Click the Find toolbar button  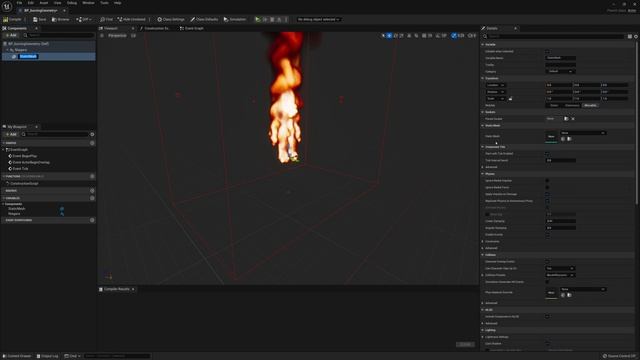coord(106,19)
